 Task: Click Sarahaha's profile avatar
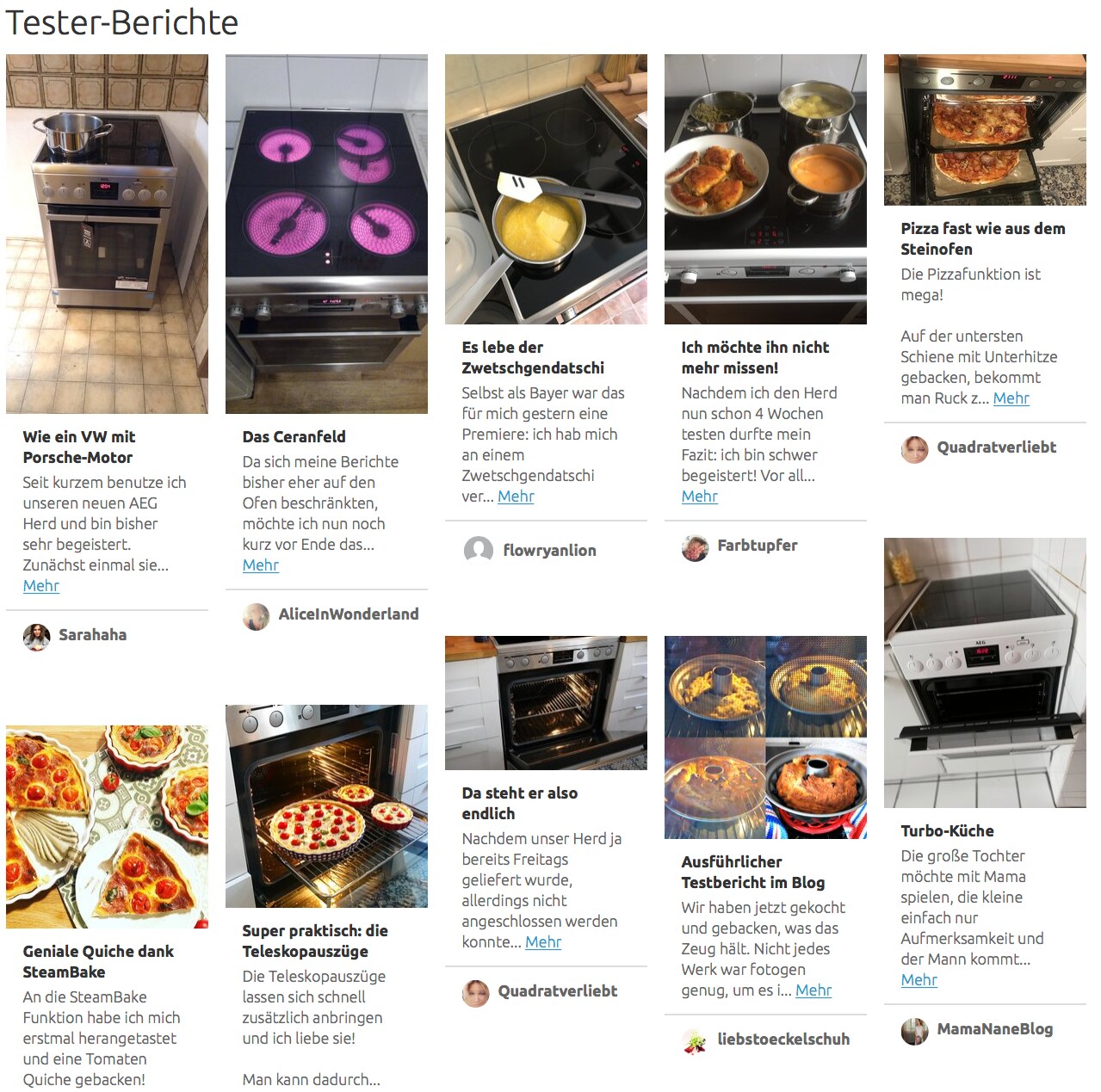(36, 636)
